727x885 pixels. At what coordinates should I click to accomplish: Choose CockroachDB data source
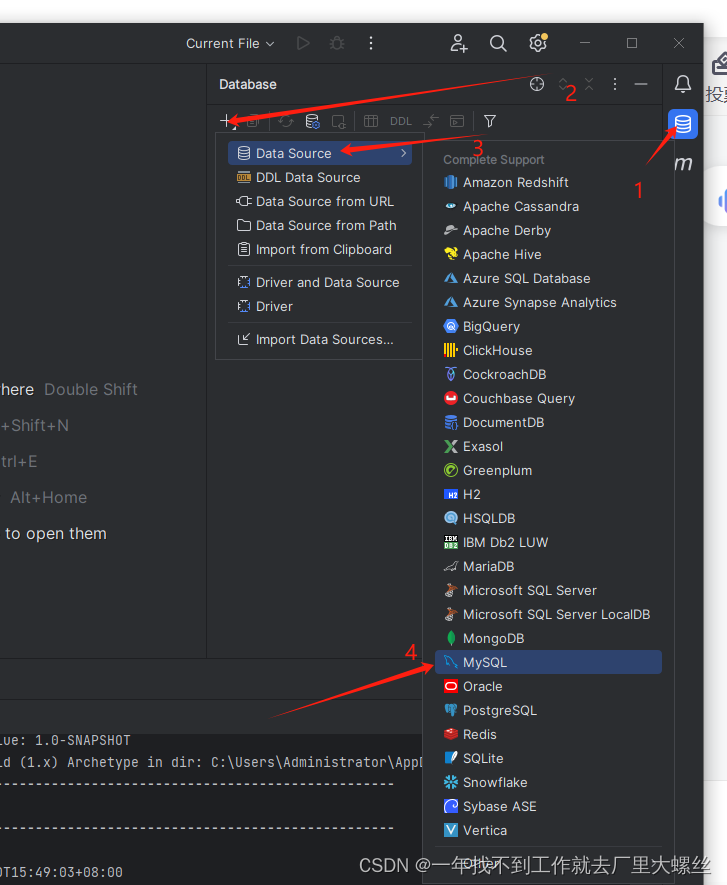[548, 374]
